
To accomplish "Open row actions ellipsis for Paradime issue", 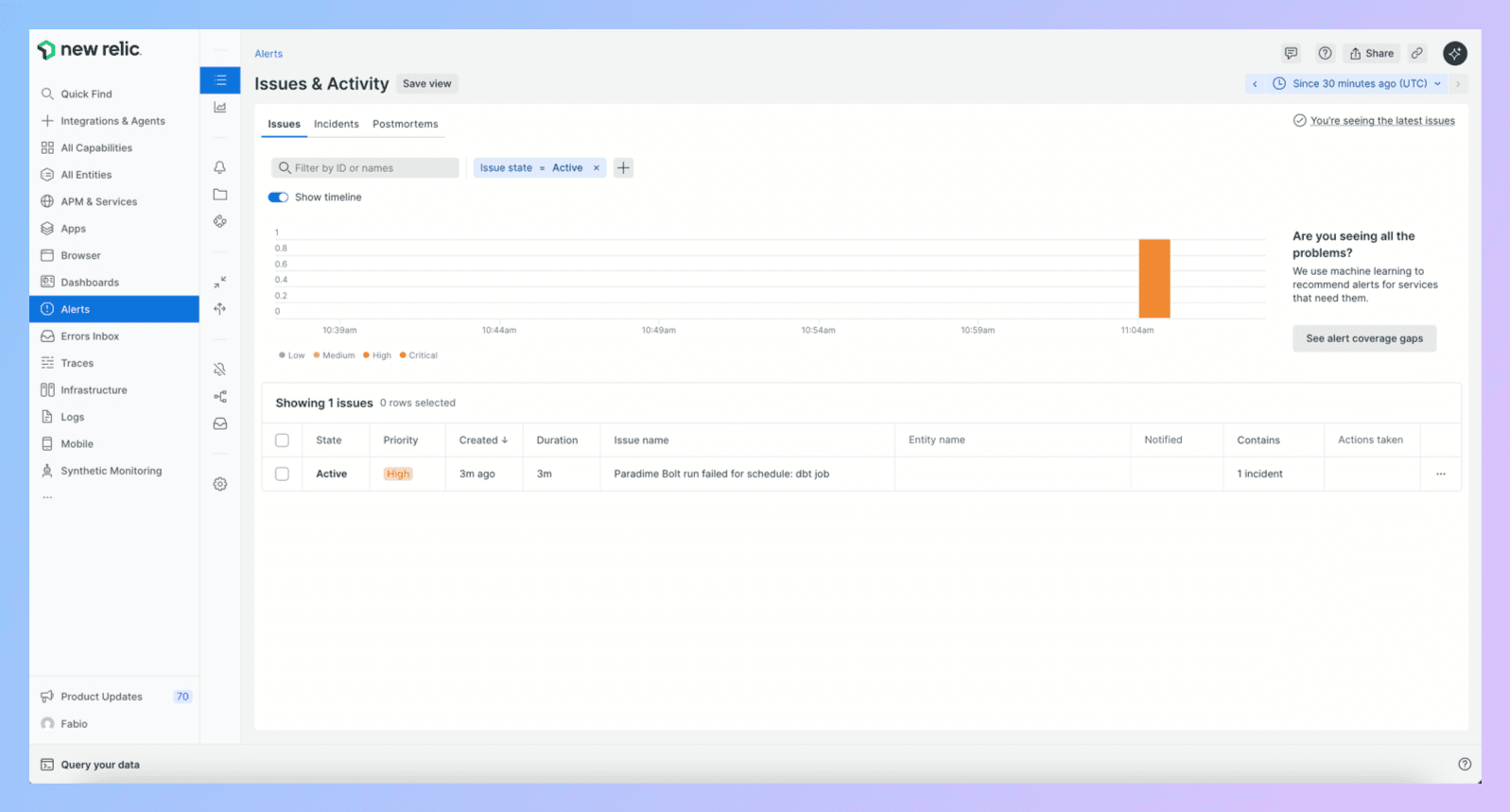I will click(1441, 474).
